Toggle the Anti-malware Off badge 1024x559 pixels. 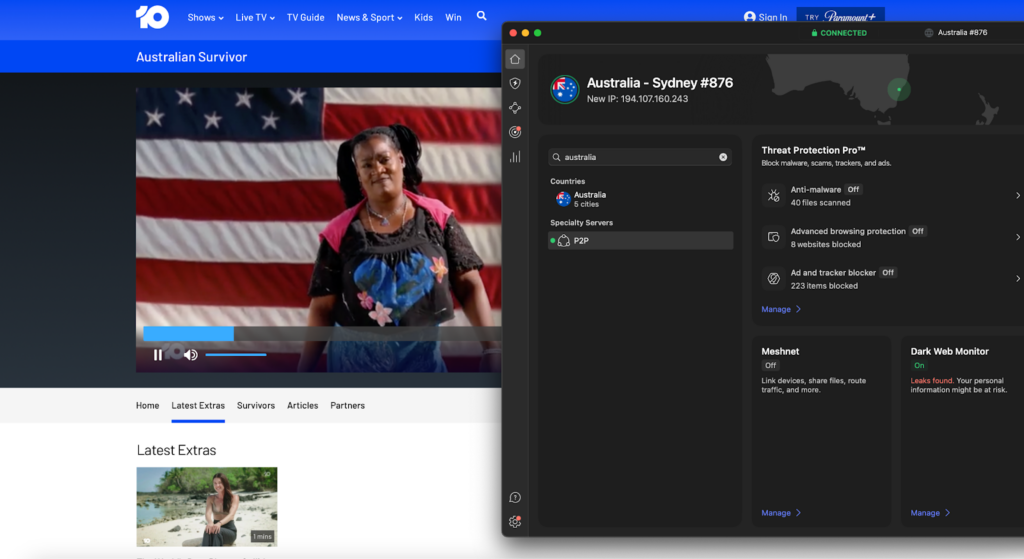click(x=853, y=189)
